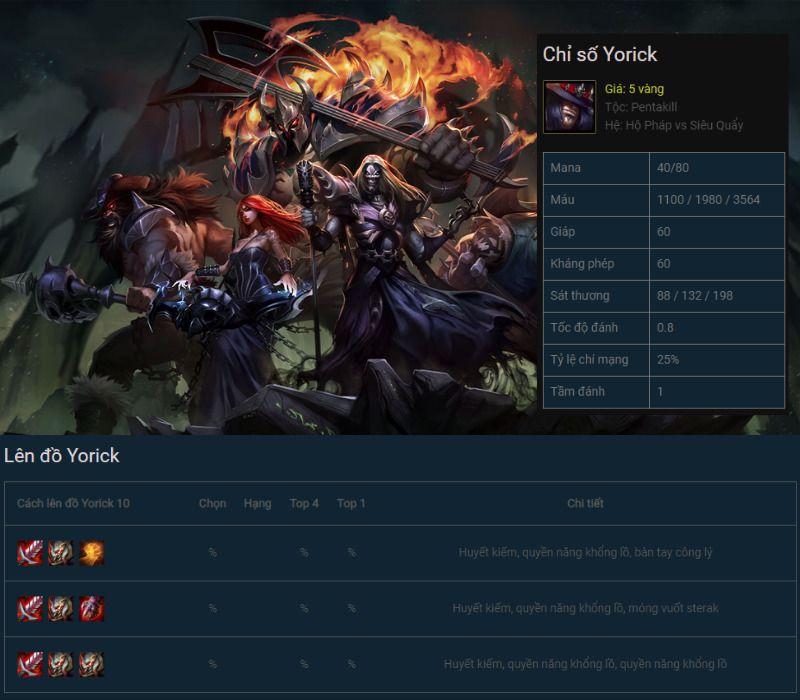Click Titan's Resolve icon in first build row
Screen dimensions: 800x700
coord(61,553)
